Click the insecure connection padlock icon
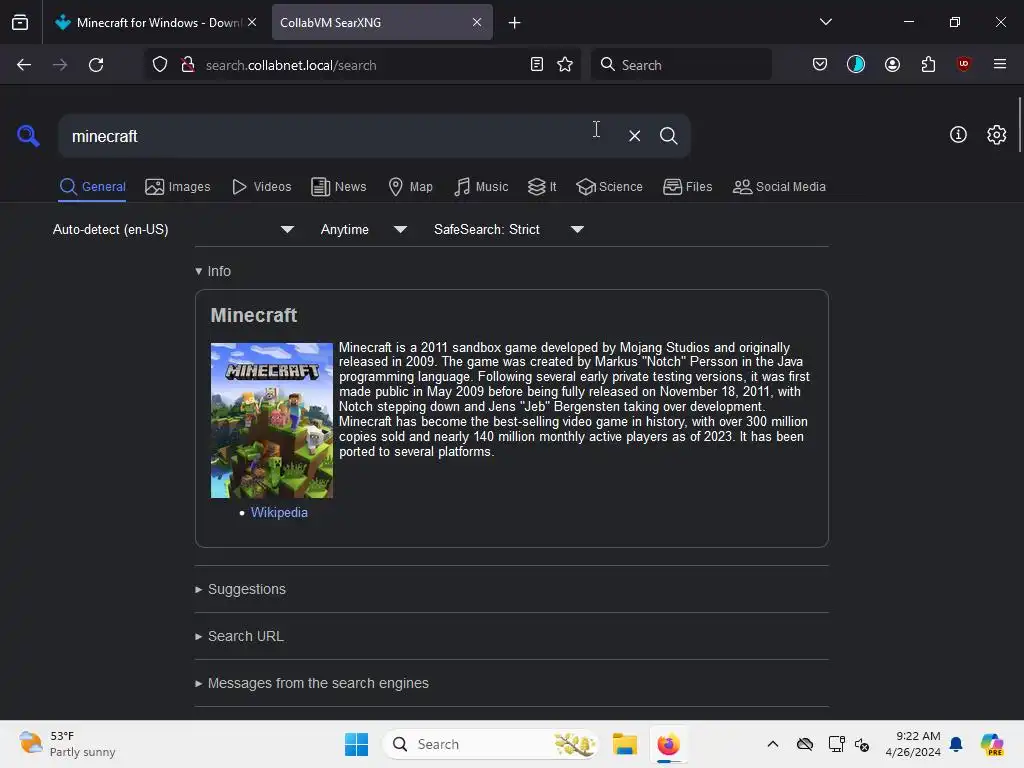This screenshot has width=1024, height=768. (x=187, y=65)
